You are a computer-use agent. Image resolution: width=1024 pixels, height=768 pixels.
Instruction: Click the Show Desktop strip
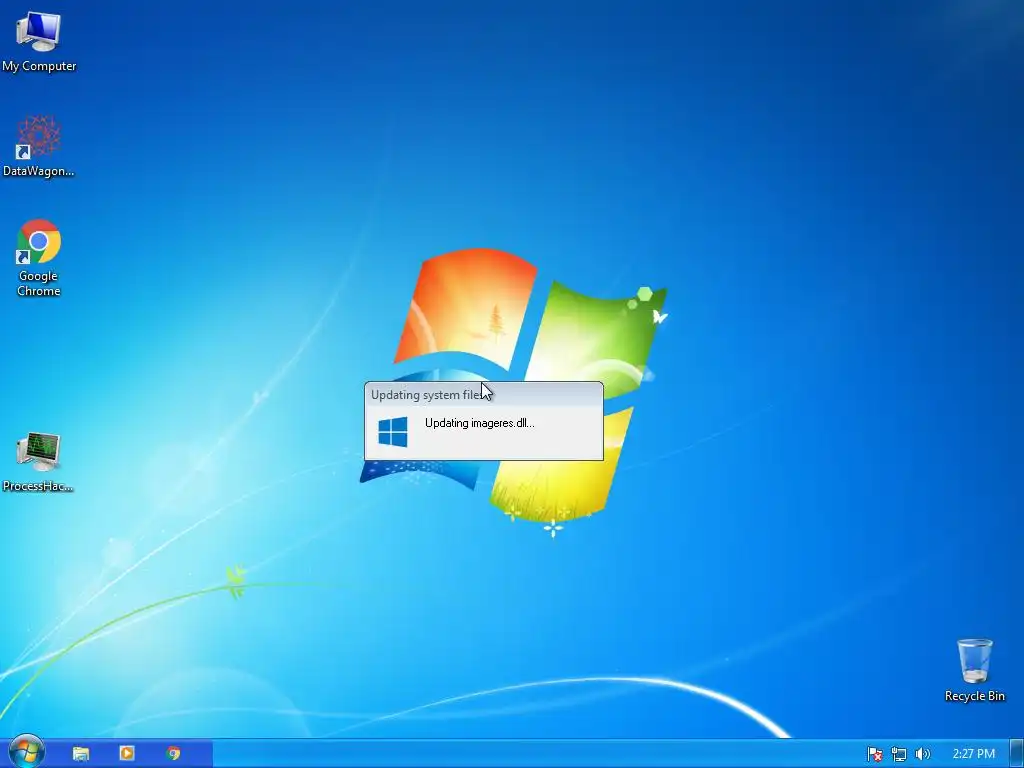coord(1017,754)
